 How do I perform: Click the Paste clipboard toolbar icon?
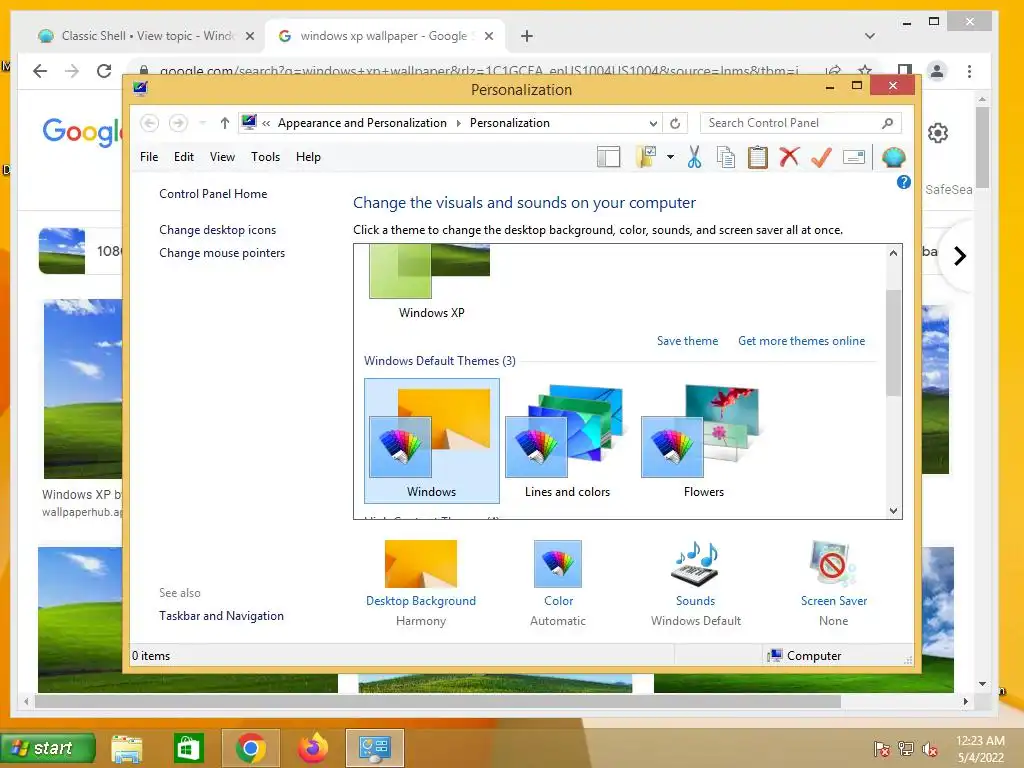point(758,157)
